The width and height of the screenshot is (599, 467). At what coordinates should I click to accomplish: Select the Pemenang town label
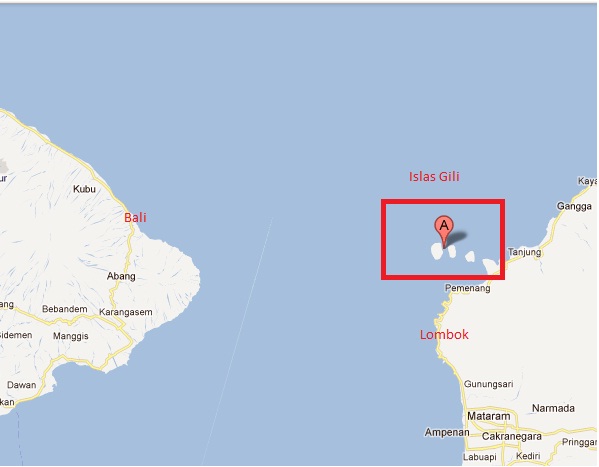click(468, 288)
